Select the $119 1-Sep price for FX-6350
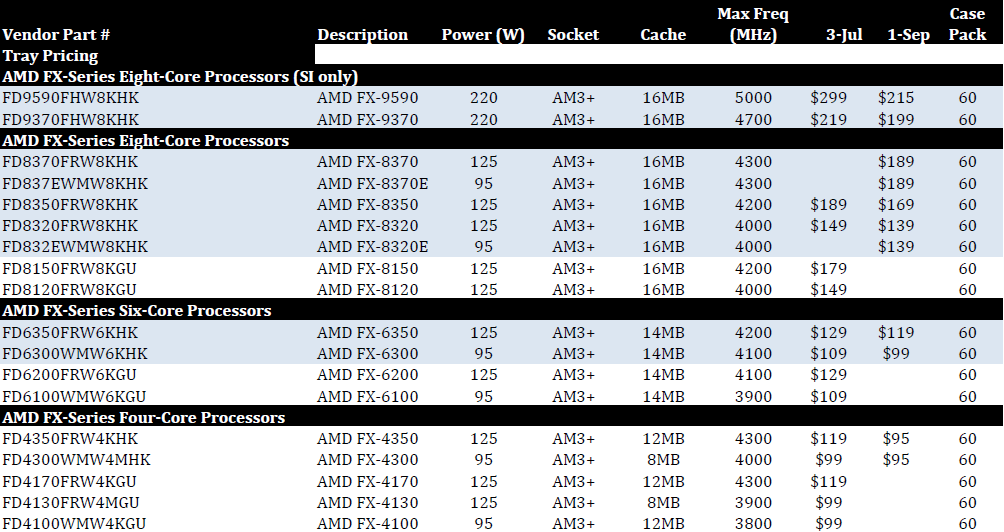The width and height of the screenshot is (1004, 532). [896, 333]
